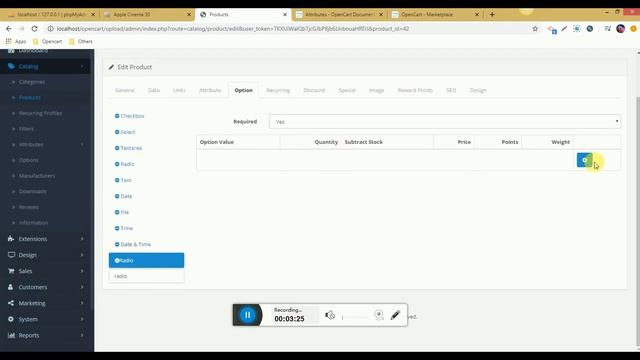Image resolution: width=640 pixels, height=360 pixels.
Task: Open Reviews in the sidebar
Action: pos(29,207)
